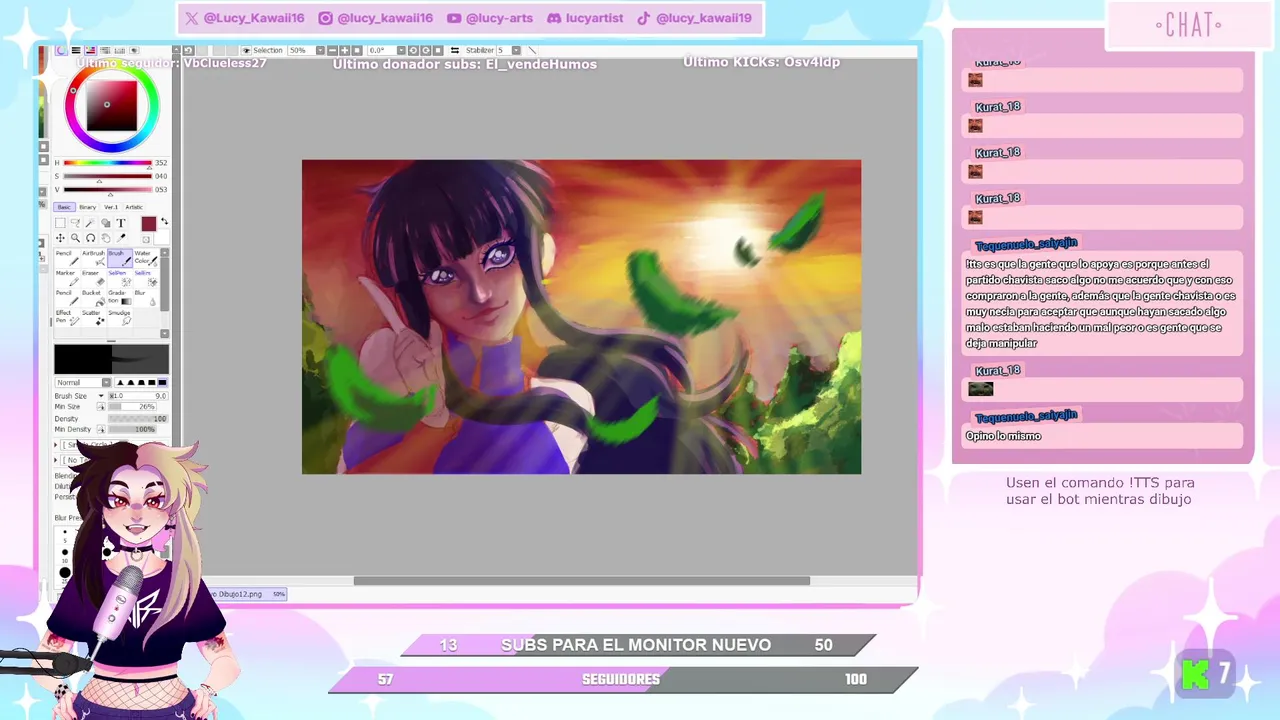The height and width of the screenshot is (720, 1280).
Task: Click the zoom in plus button
Action: point(344,50)
